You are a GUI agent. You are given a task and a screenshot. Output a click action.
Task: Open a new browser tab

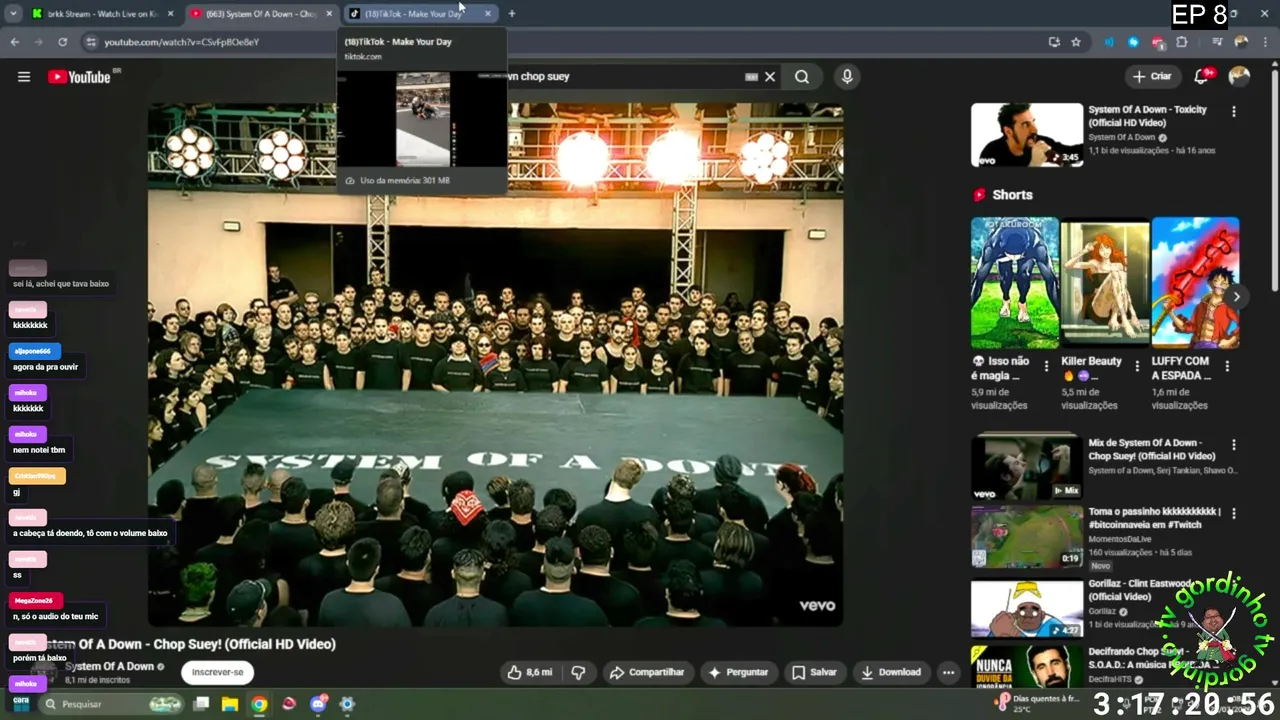[x=512, y=14]
